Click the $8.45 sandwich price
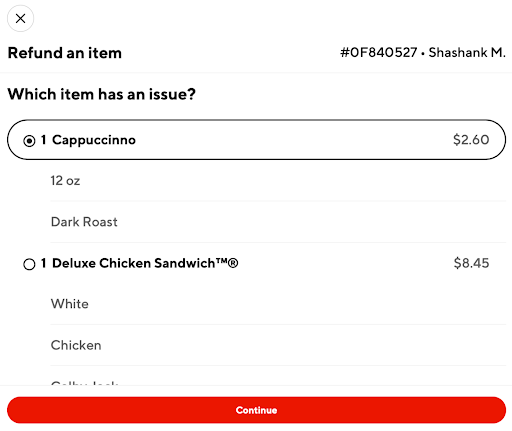The width and height of the screenshot is (512, 431). click(471, 263)
